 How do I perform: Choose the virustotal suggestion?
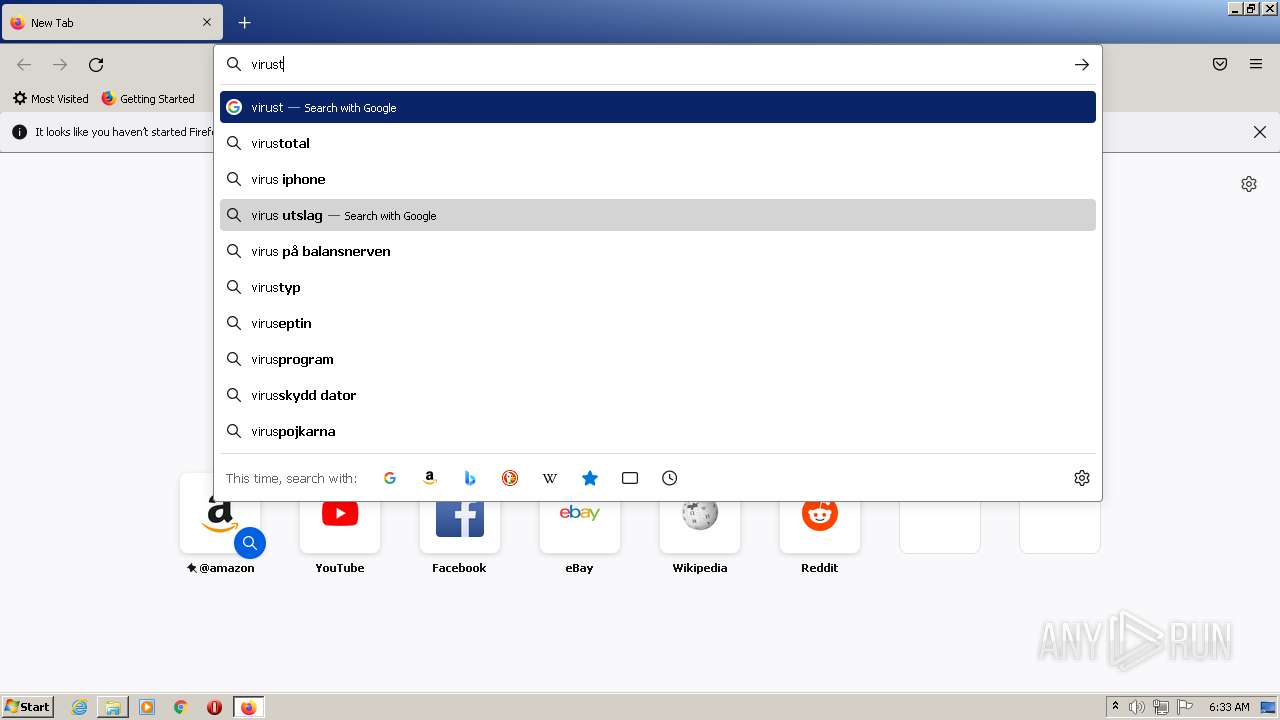[x=658, y=143]
